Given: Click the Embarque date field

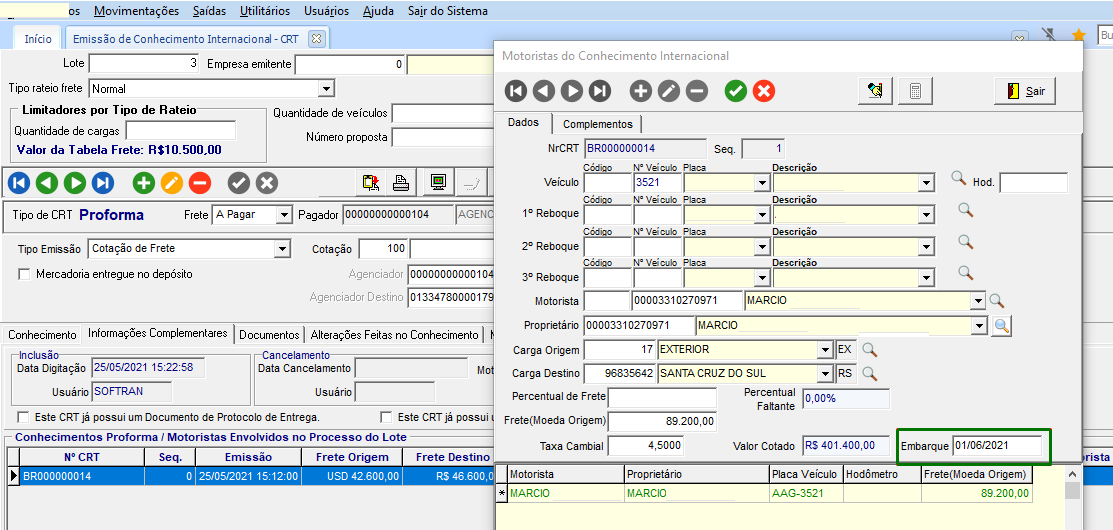Looking at the screenshot, I should (996, 446).
